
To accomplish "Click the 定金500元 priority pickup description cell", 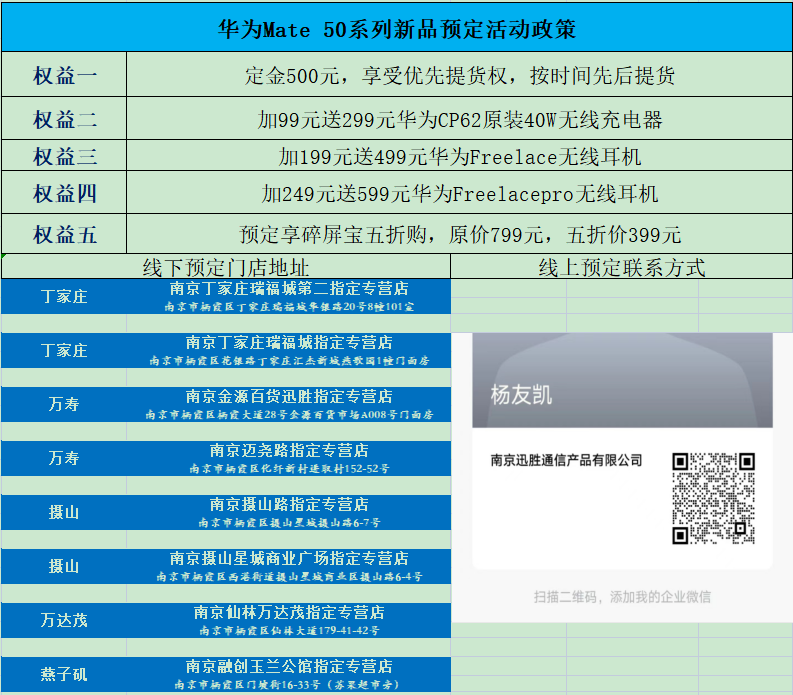I will click(459, 76).
